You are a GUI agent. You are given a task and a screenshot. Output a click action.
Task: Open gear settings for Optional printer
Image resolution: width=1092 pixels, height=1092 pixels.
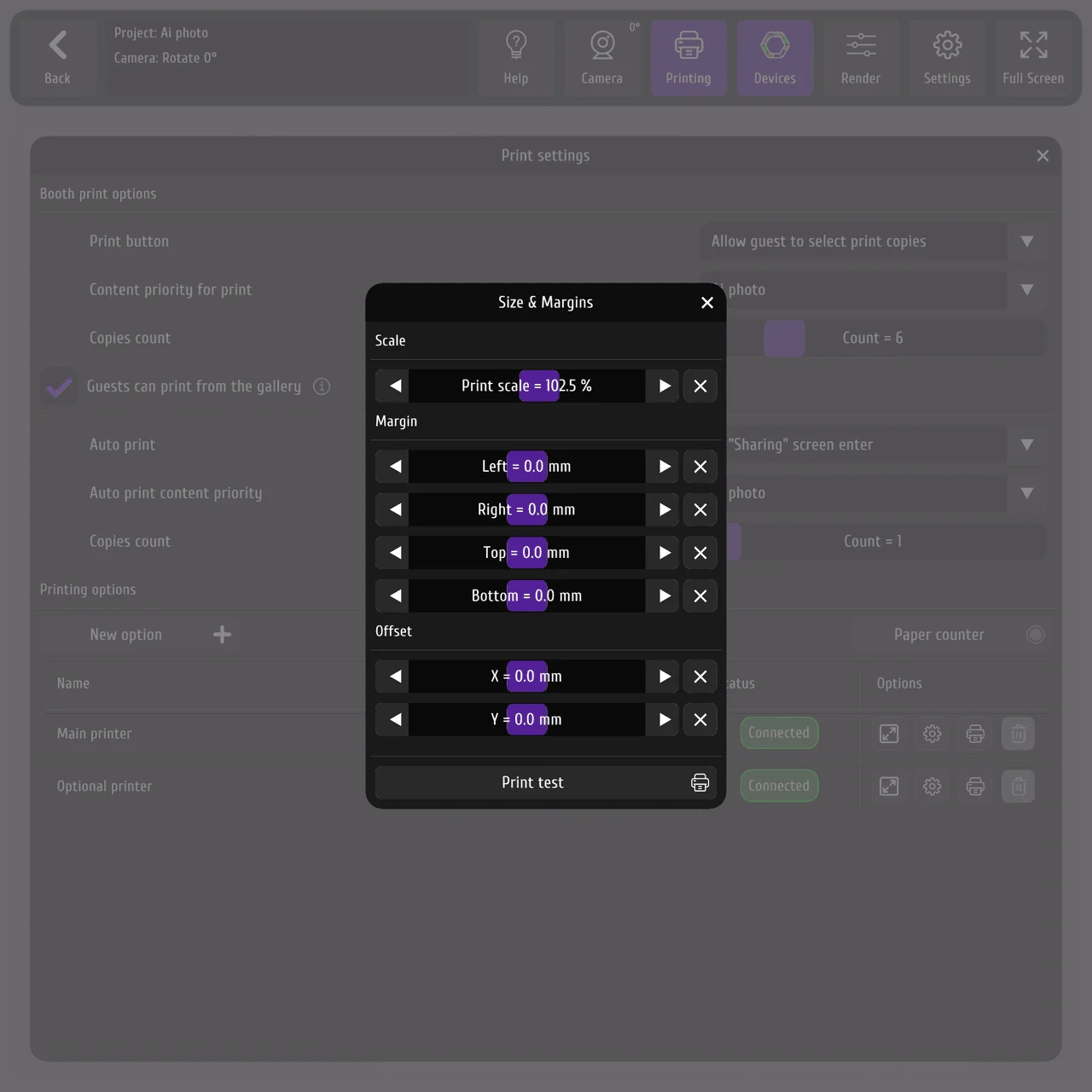pos(932,787)
